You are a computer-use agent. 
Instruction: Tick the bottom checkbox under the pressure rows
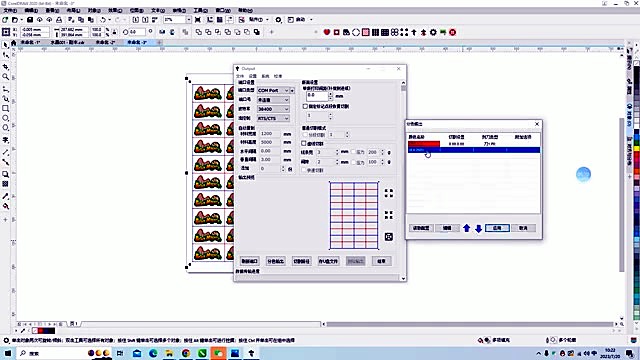pyautogui.click(x=304, y=170)
